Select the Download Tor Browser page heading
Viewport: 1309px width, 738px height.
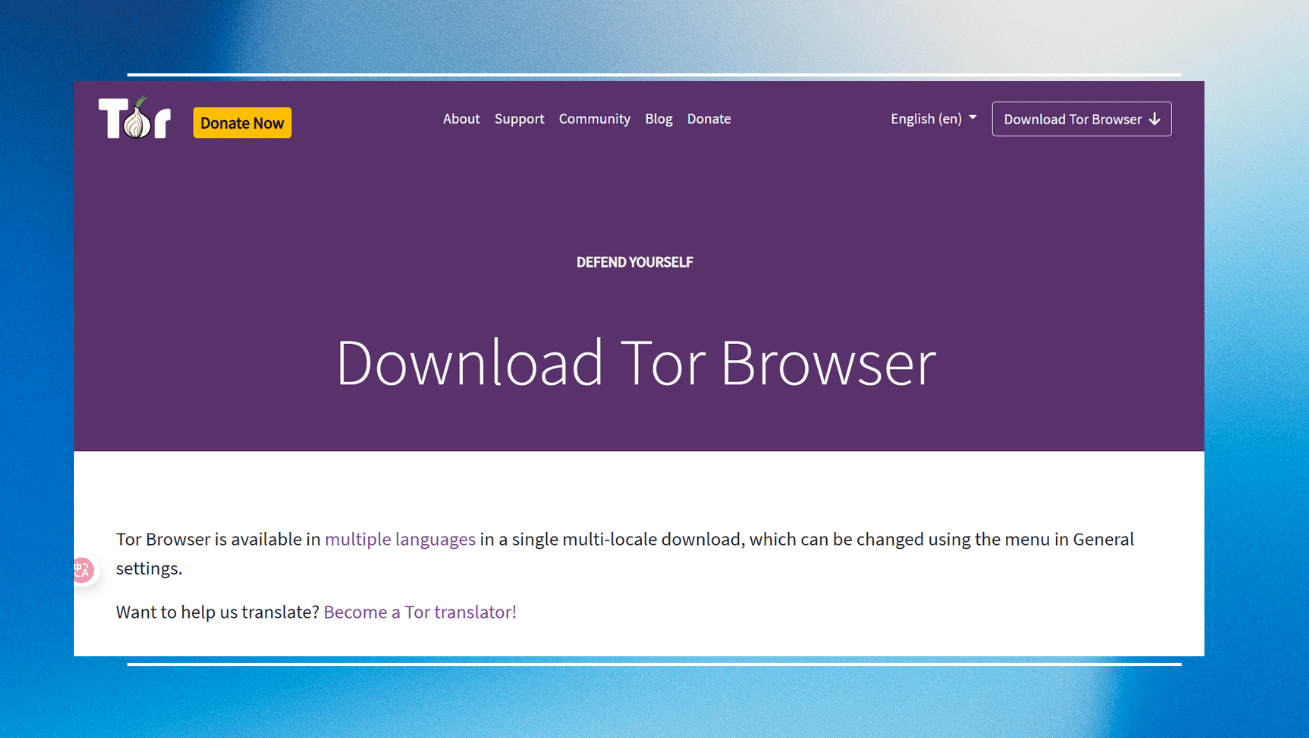coord(636,364)
